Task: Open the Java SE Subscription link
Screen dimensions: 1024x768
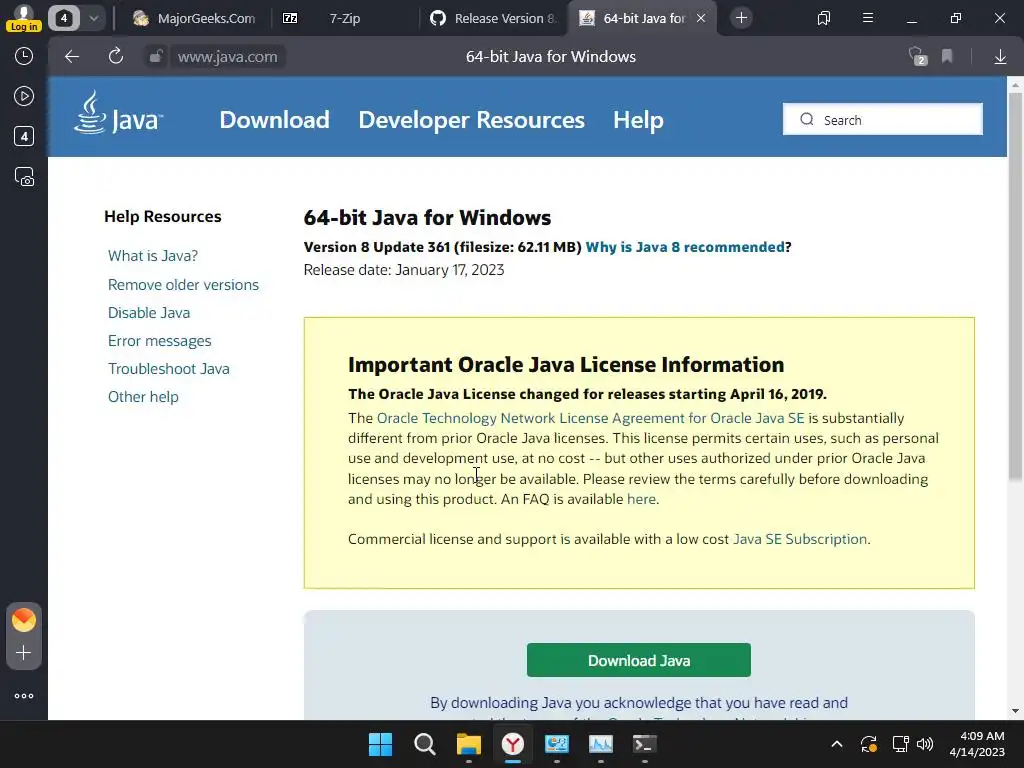Action: (x=800, y=539)
